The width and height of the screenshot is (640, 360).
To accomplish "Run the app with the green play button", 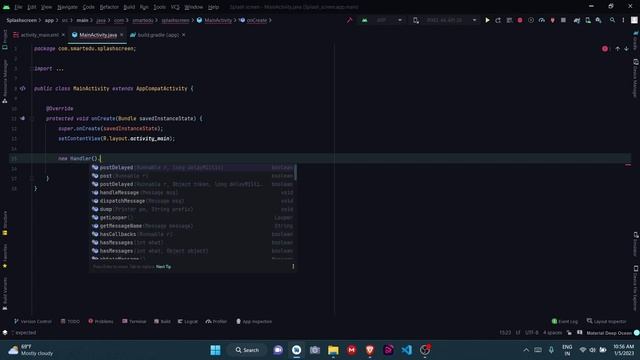I will coord(487,20).
